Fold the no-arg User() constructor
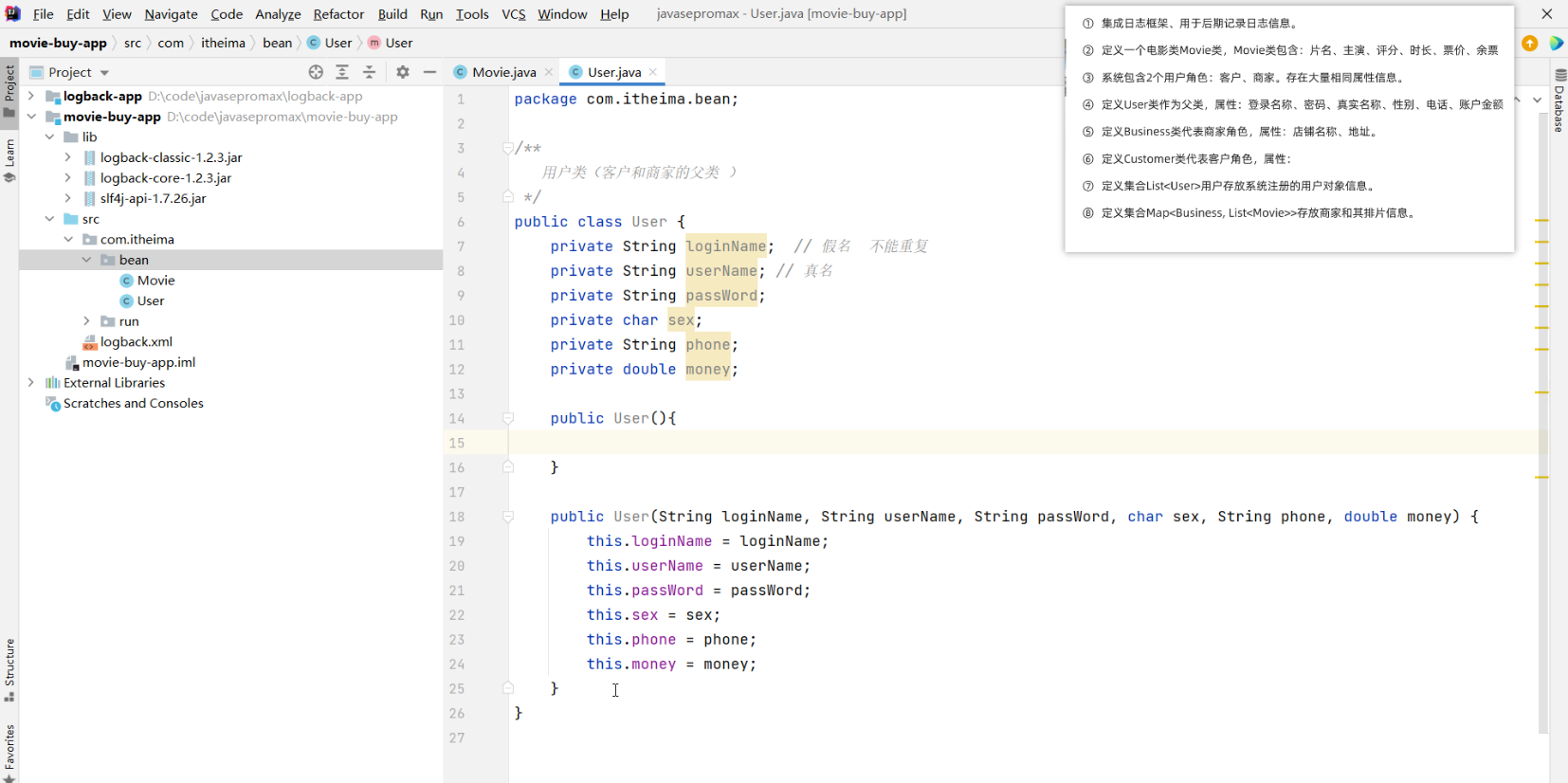The width and height of the screenshot is (1568, 783). click(x=508, y=418)
